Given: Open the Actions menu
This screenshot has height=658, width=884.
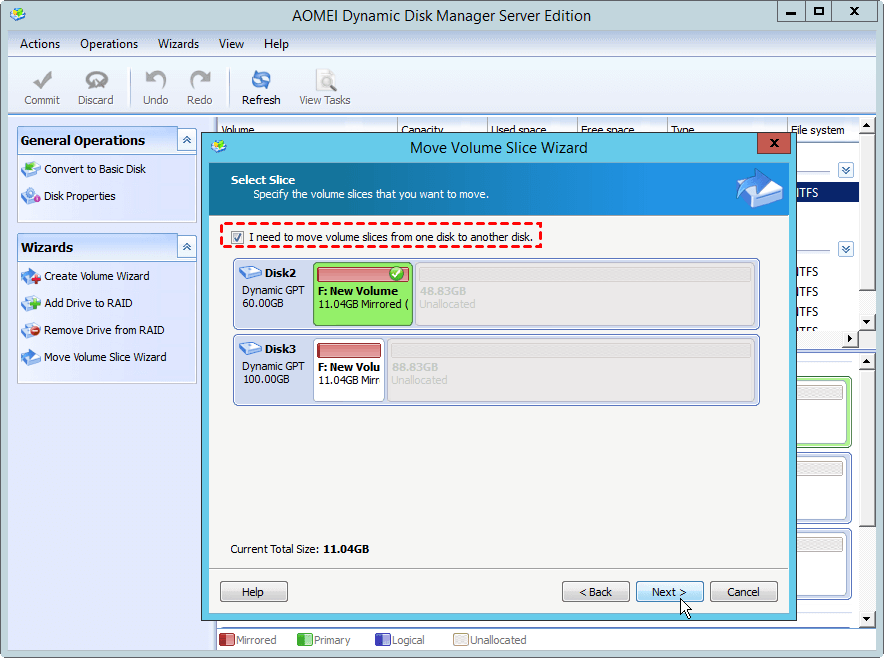Looking at the screenshot, I should click(40, 44).
